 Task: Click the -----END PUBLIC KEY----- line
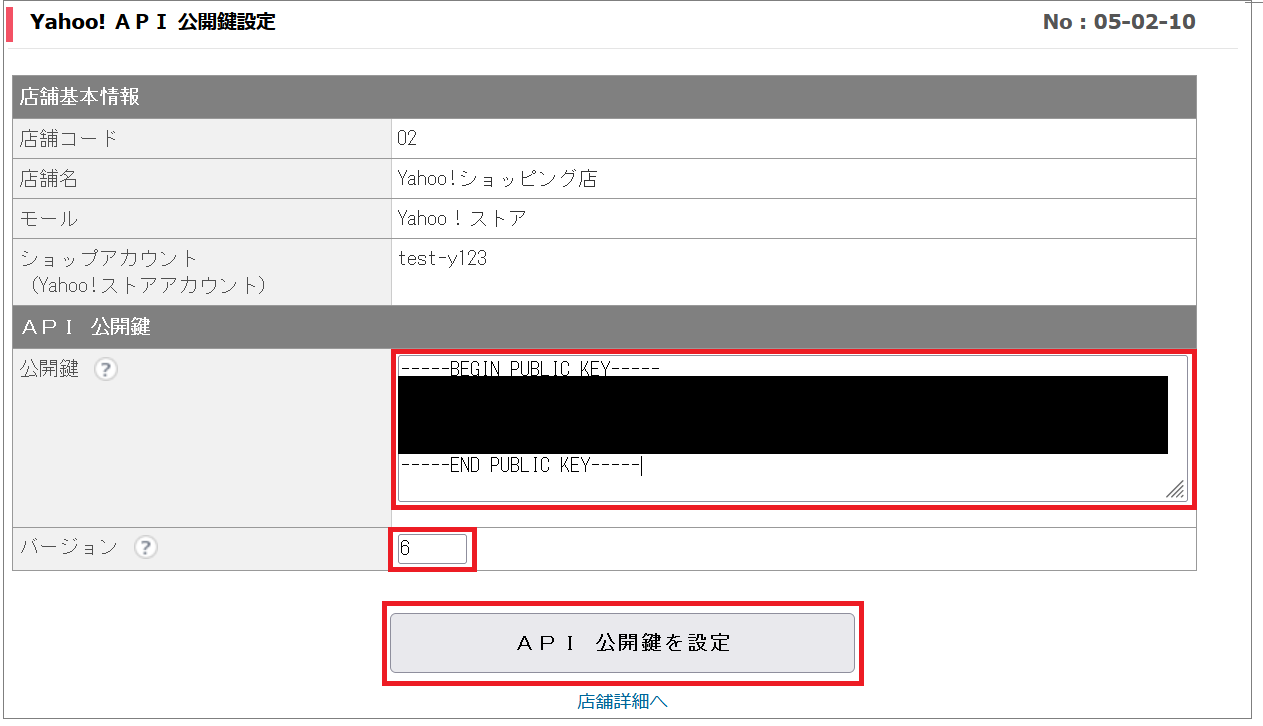tap(518, 465)
